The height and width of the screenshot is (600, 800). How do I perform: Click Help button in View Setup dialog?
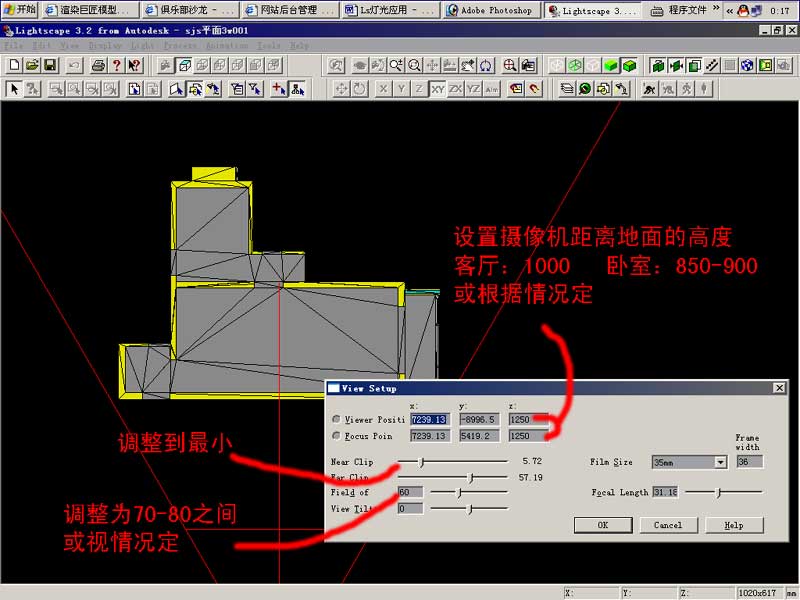tap(734, 525)
